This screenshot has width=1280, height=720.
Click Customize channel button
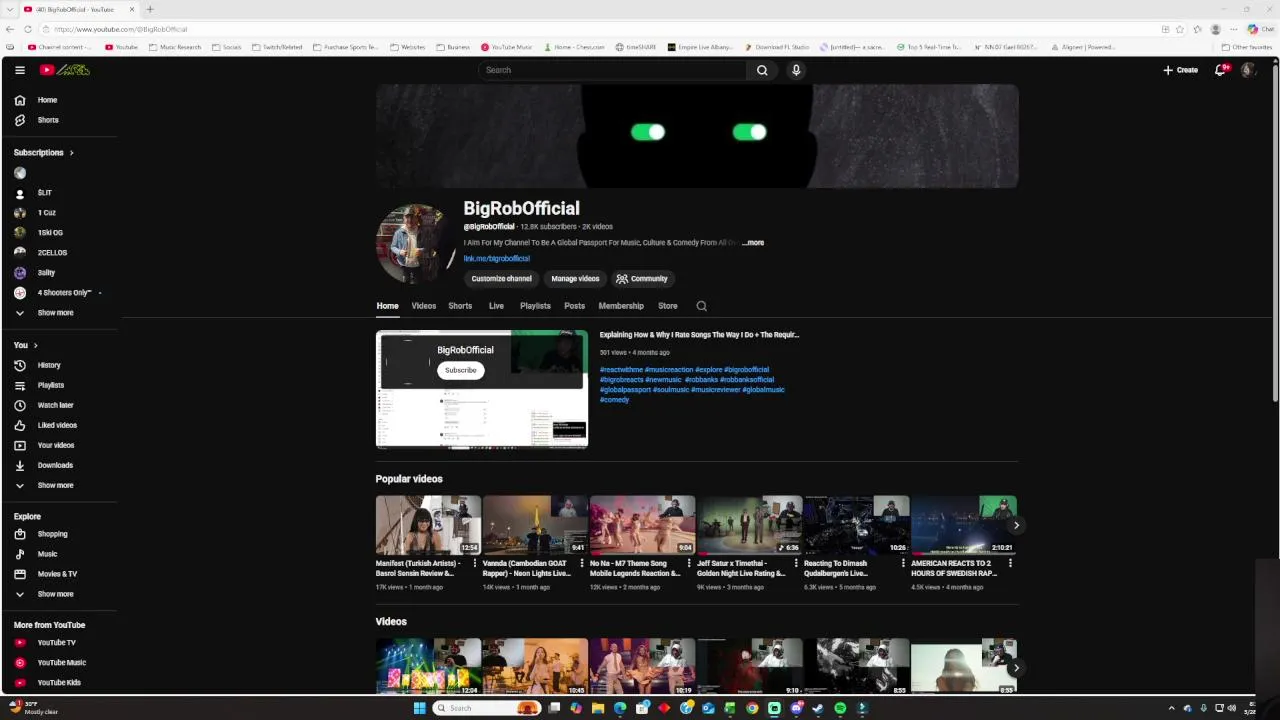pyautogui.click(x=501, y=279)
